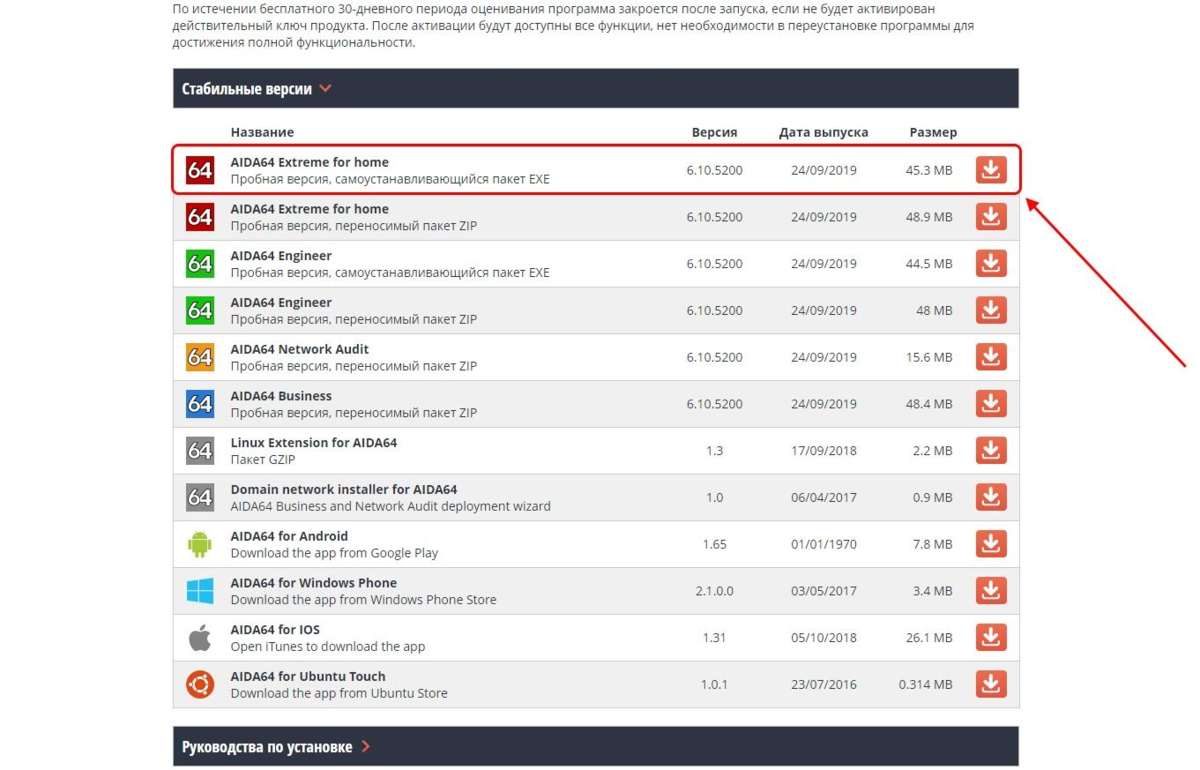Click 'Download the app from Google Play' text
The height and width of the screenshot is (770, 1200).
tap(334, 553)
